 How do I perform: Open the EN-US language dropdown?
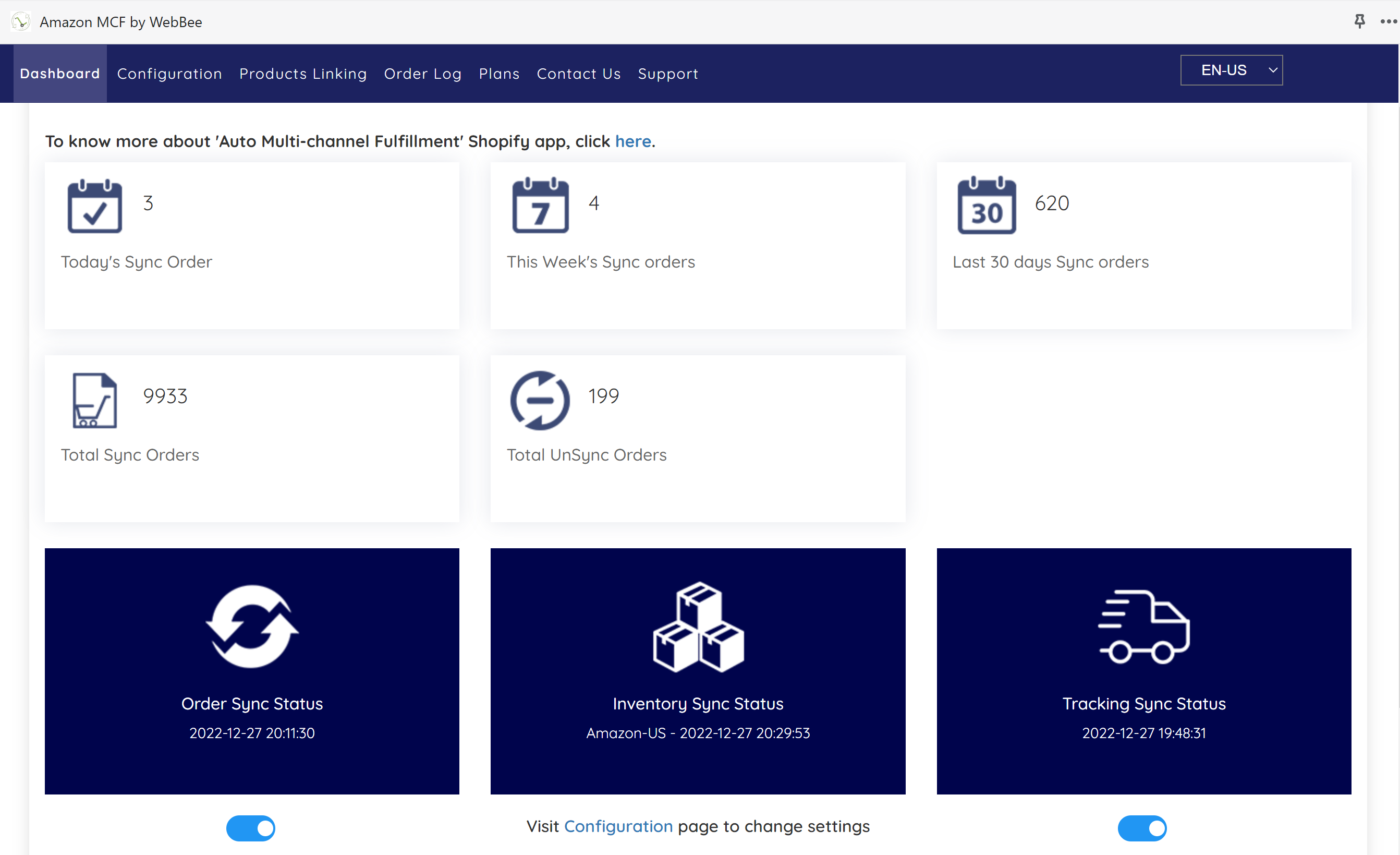tap(1231, 70)
